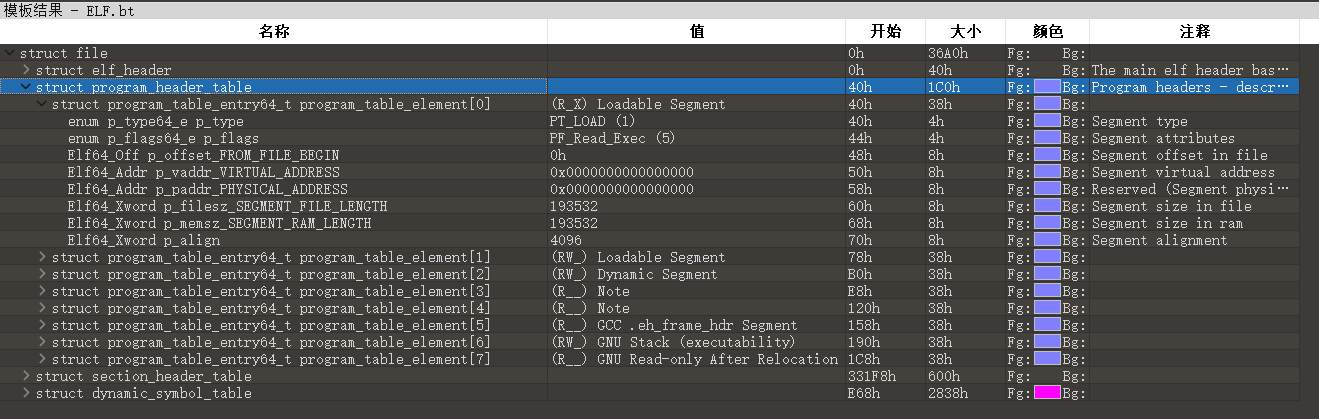Collapse the struct file root node
The width and height of the screenshot is (1319, 419).
10,53
